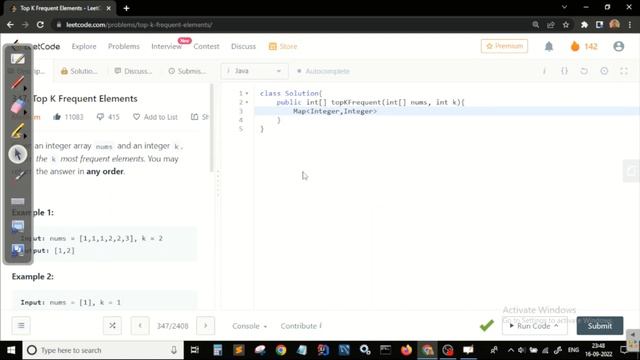Image resolution: width=640 pixels, height=360 pixels.
Task: Expand the Console panel
Action: click(249, 326)
